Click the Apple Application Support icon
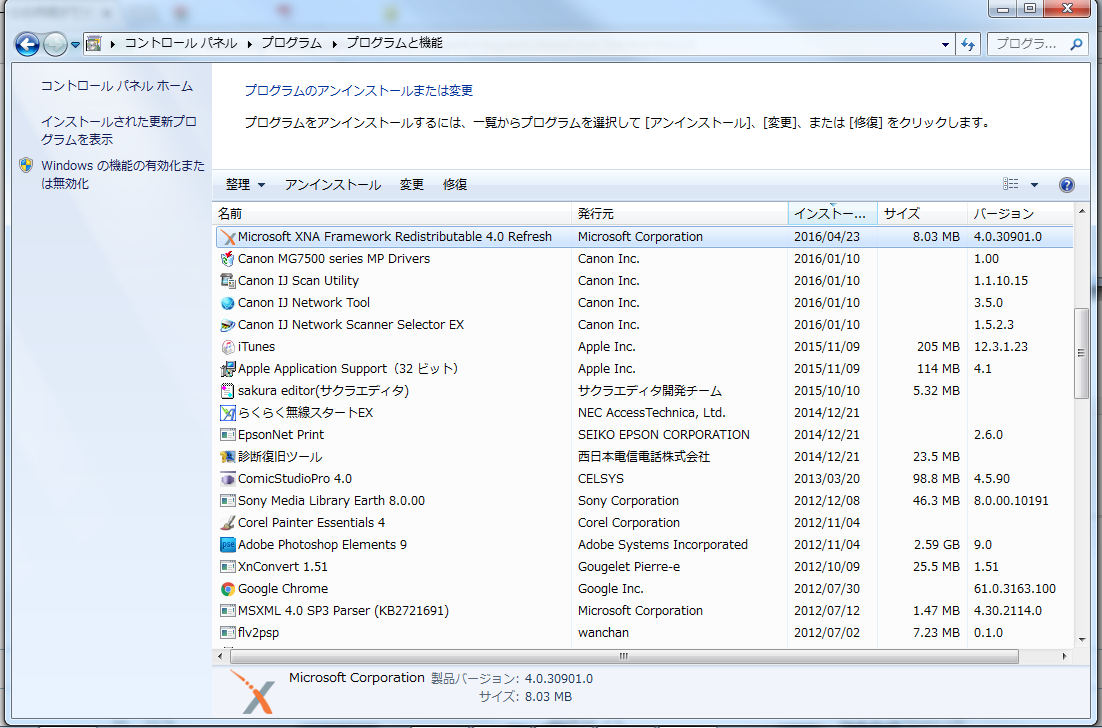The width and height of the screenshot is (1102, 728). coord(228,369)
